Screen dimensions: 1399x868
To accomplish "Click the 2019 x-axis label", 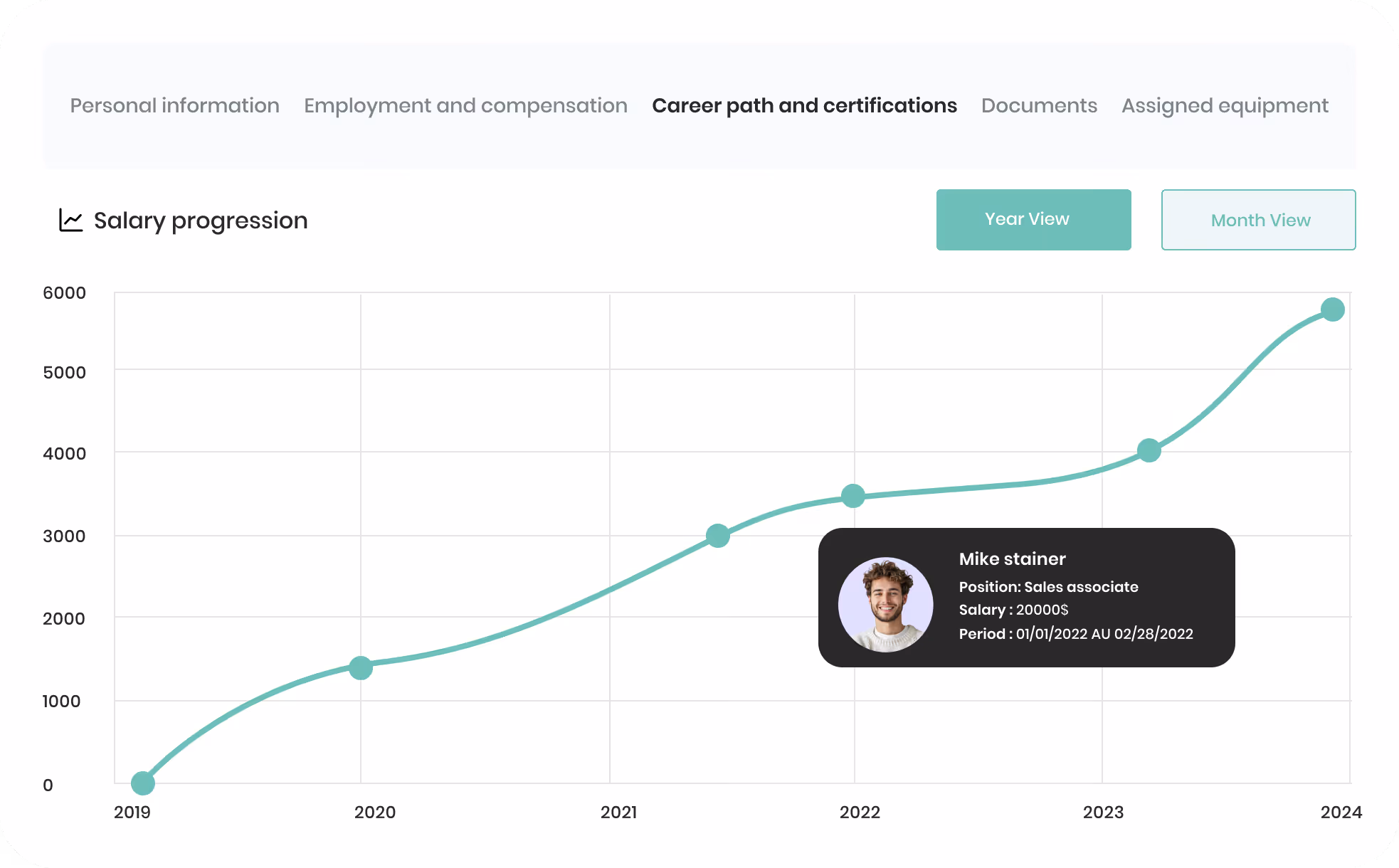I will 132,812.
